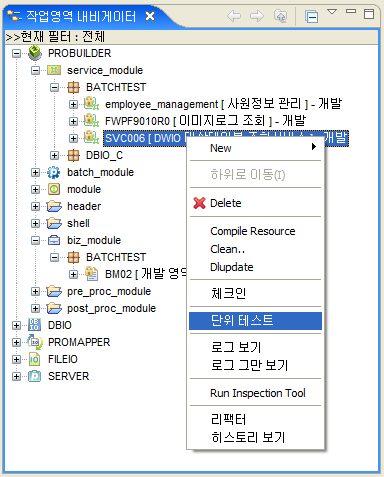The height and width of the screenshot is (477, 384).
Task: Close the 작업영역 내비게이터 tab
Action: pos(150,16)
